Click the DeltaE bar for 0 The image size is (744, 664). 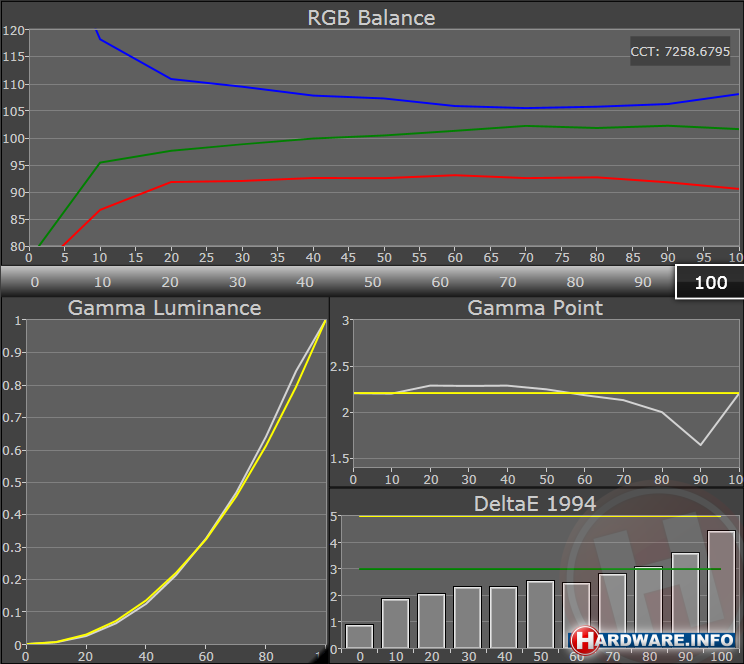pos(360,636)
